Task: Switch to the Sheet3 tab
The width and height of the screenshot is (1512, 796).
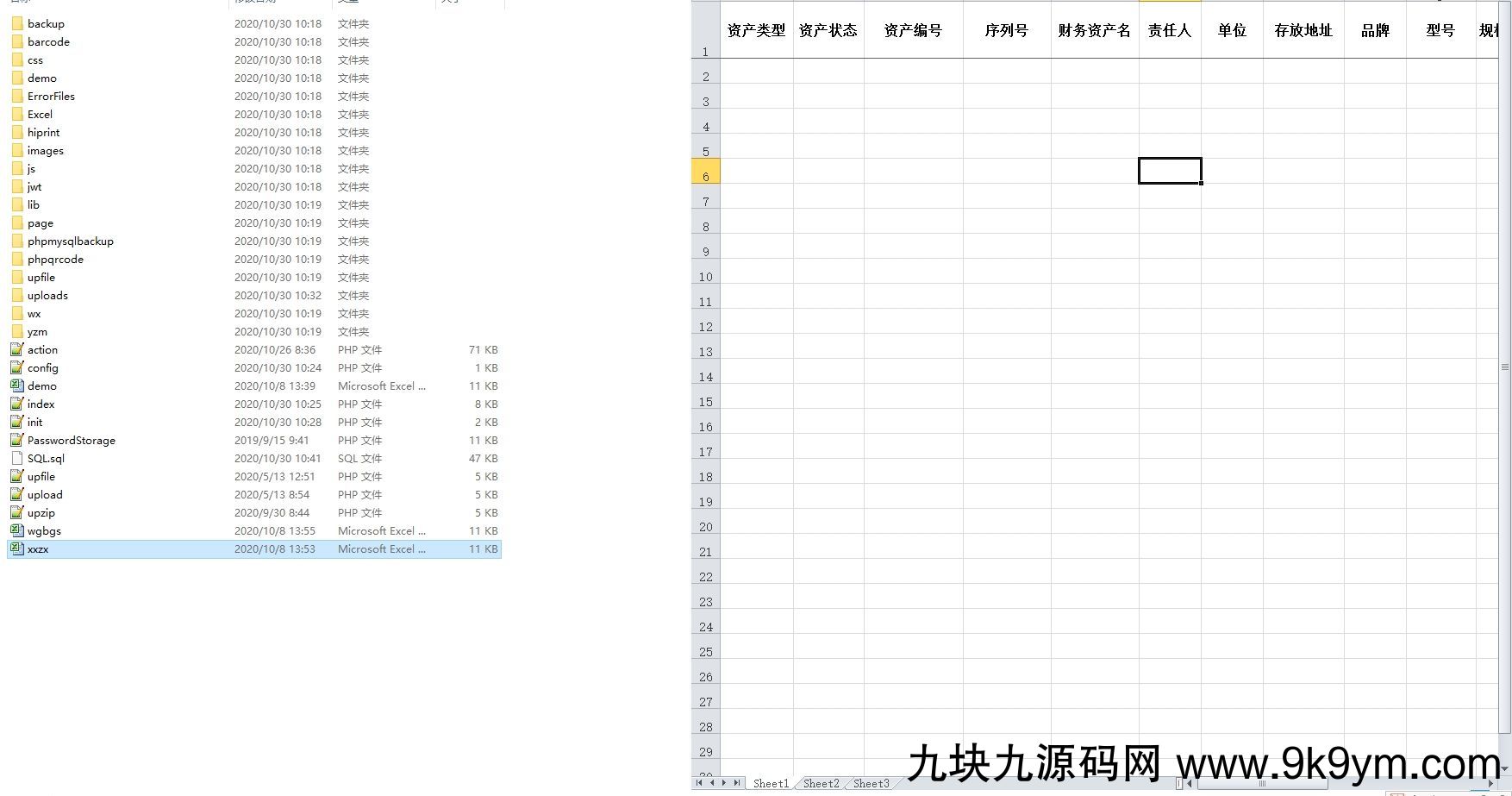Action: tap(871, 783)
